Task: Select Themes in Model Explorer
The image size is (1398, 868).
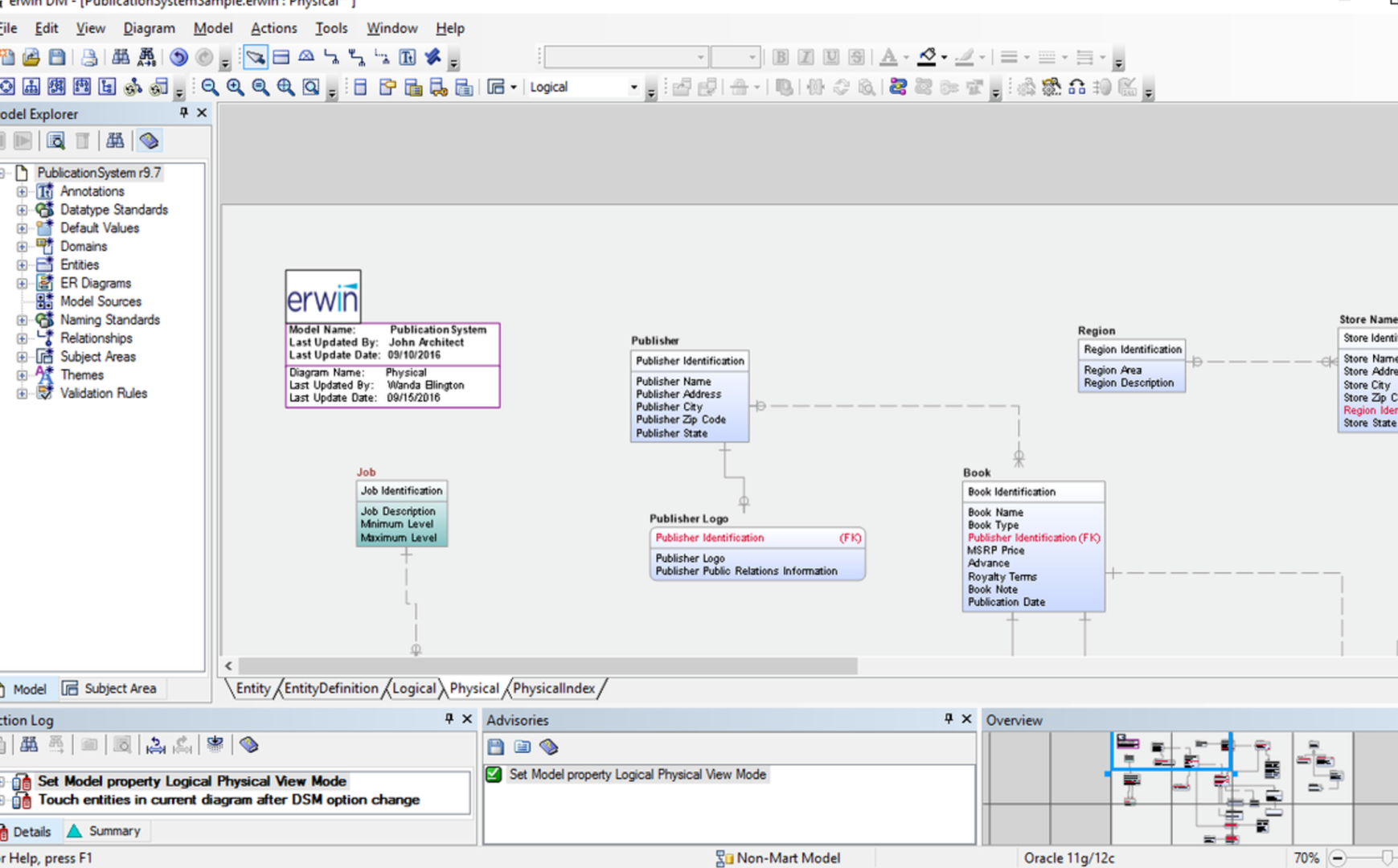Action: (x=82, y=375)
